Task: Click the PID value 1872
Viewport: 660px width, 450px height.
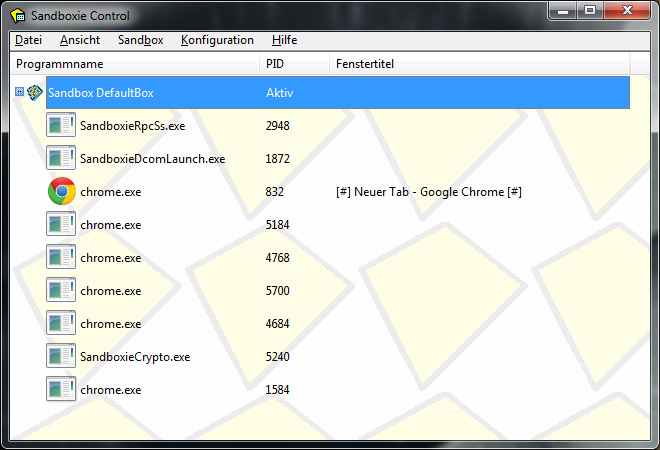Action: pyautogui.click(x=277, y=159)
